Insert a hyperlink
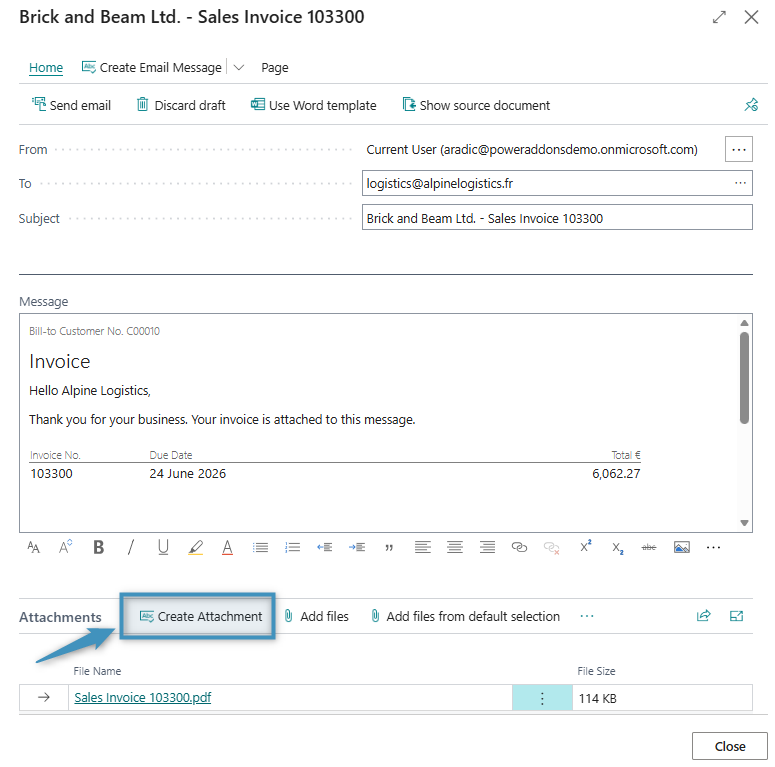Image resolution: width=775 pixels, height=767 pixels. point(519,547)
